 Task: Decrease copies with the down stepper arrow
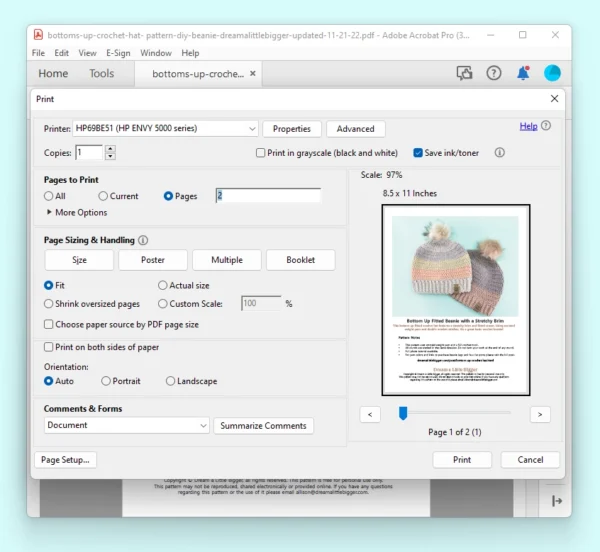pos(110,156)
